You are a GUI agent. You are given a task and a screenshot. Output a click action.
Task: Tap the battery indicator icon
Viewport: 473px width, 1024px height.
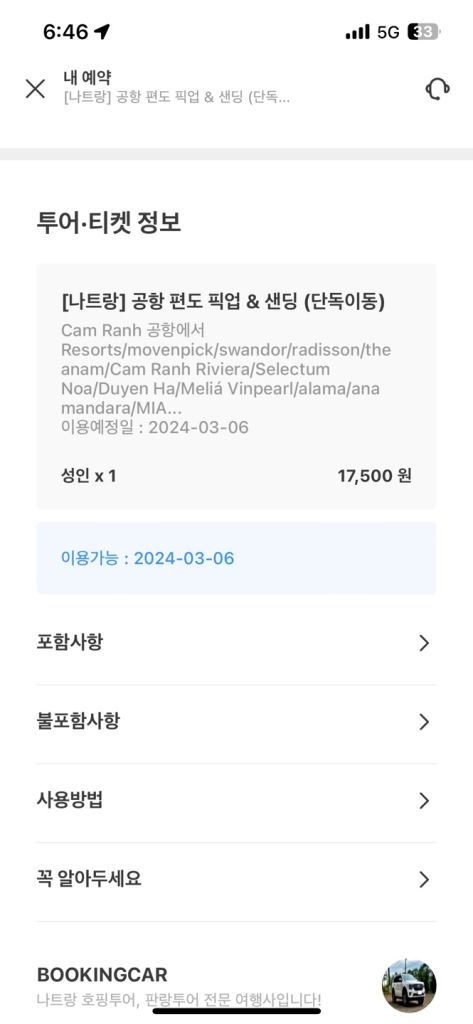click(x=424, y=31)
